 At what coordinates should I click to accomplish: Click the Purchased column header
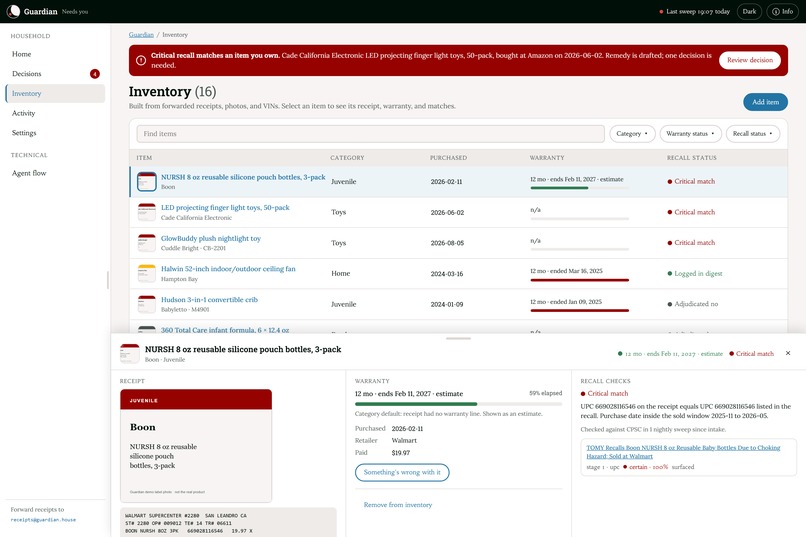tap(448, 158)
